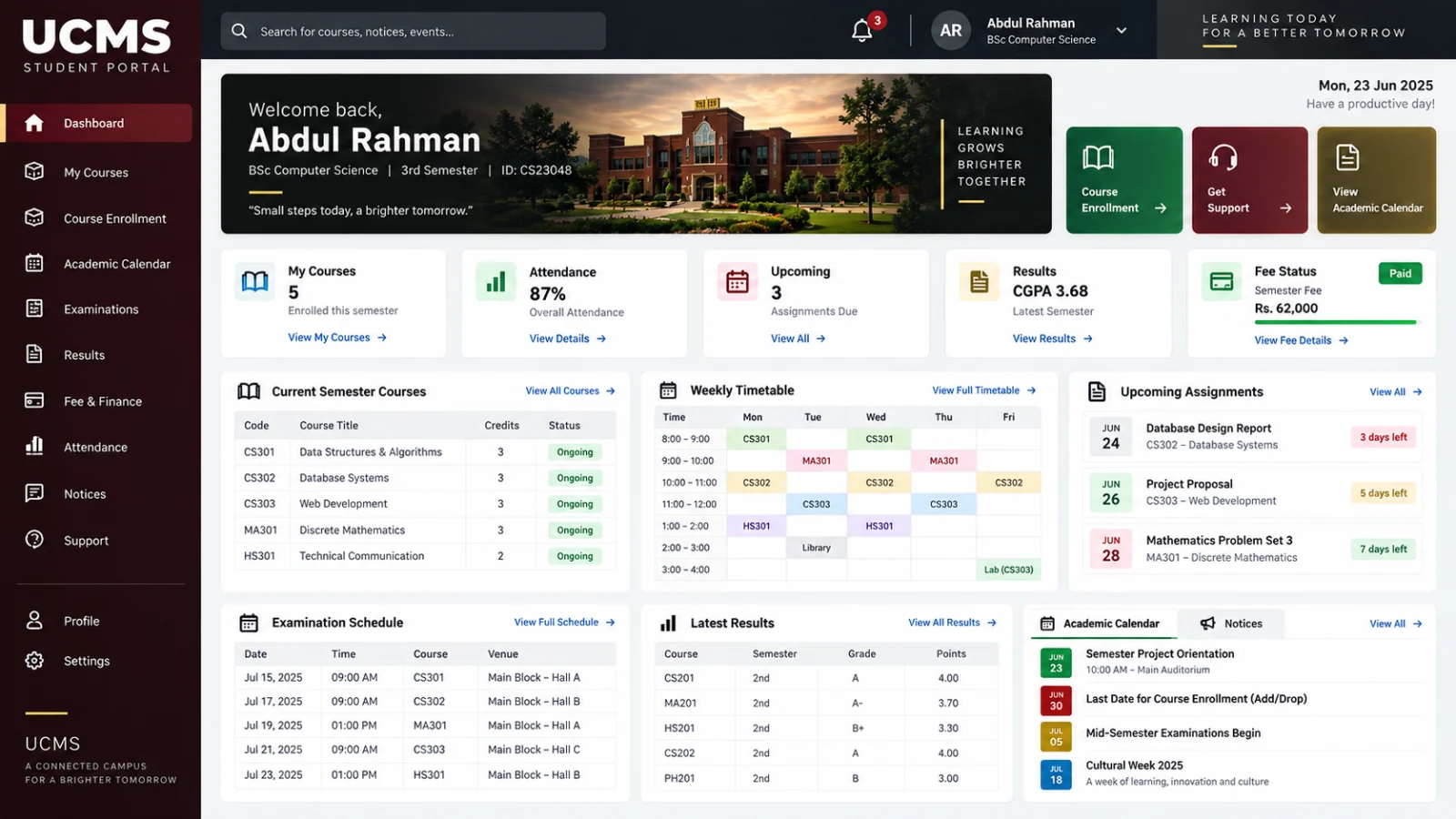Click the Upcoming Assignments document icon
1456x819 pixels.
pos(1097,391)
